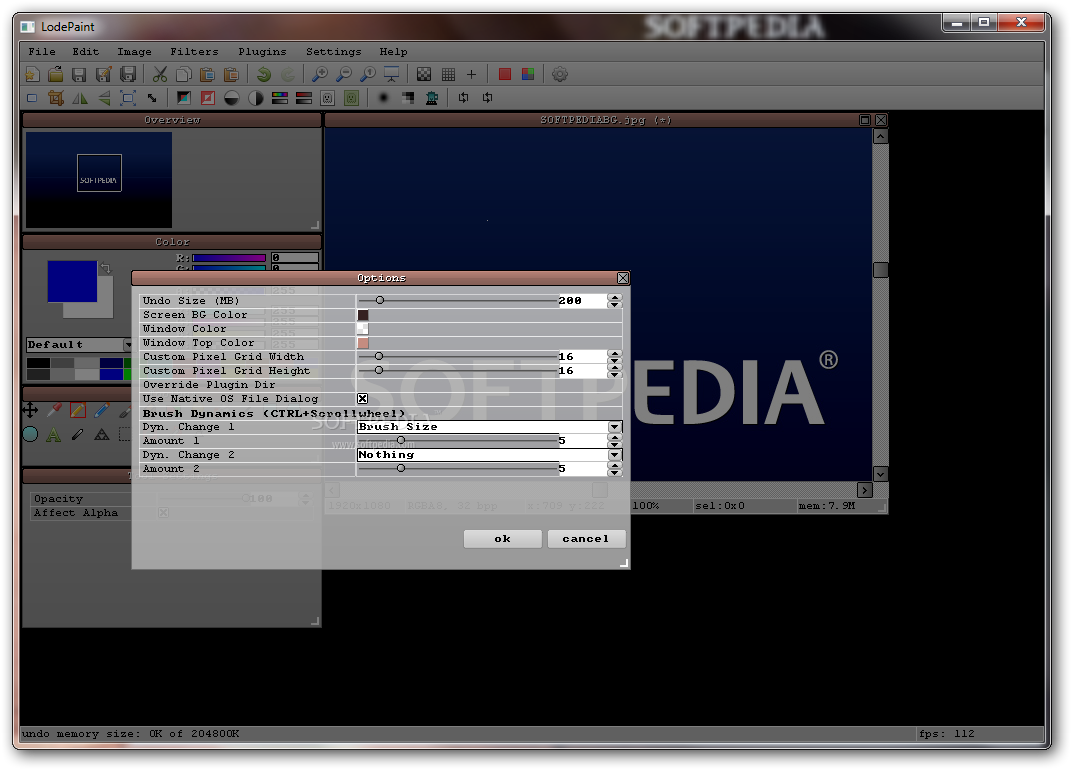
Task: Click the presentation screen icon
Action: coord(392,75)
